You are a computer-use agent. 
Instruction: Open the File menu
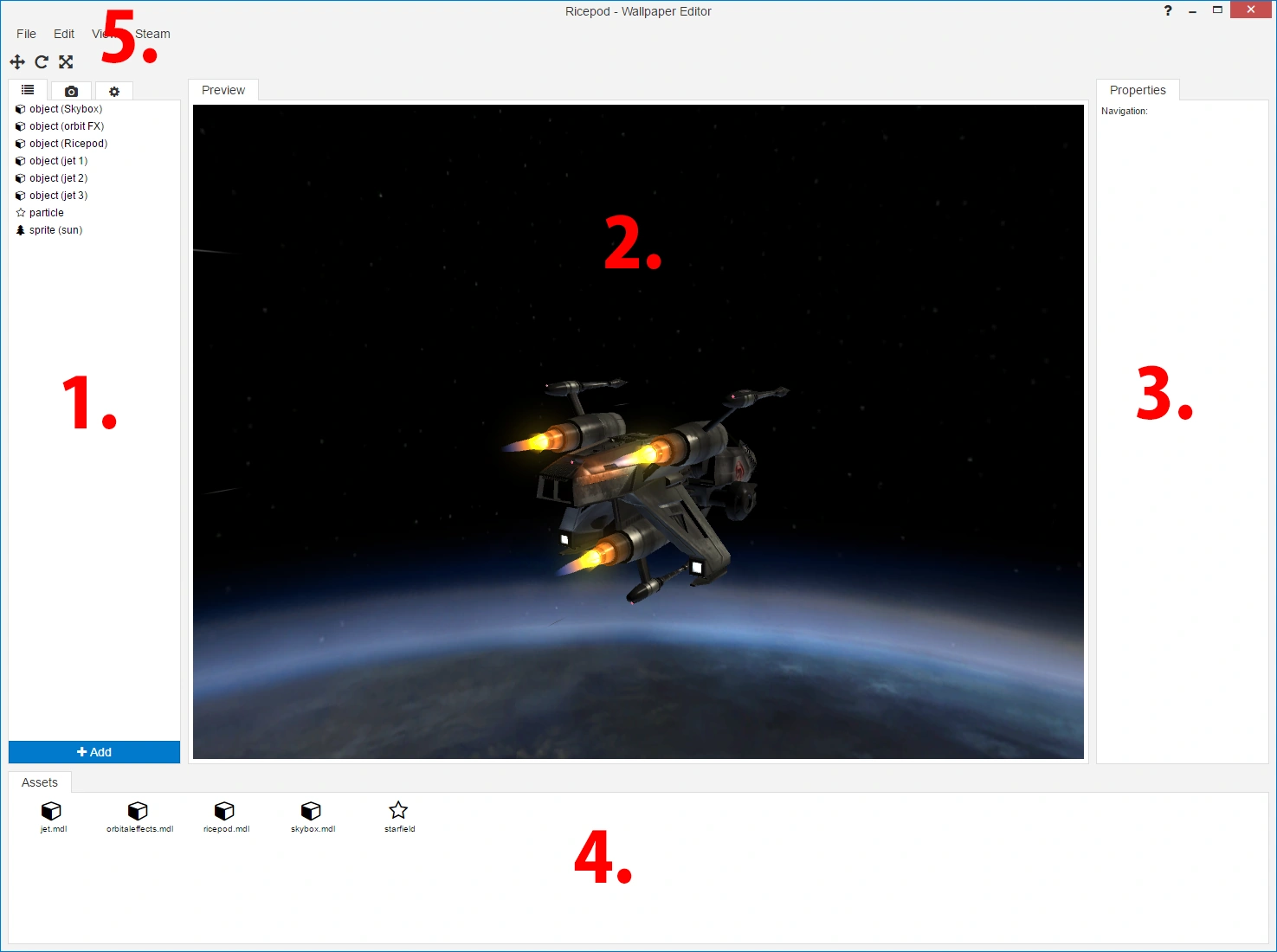pyautogui.click(x=26, y=34)
